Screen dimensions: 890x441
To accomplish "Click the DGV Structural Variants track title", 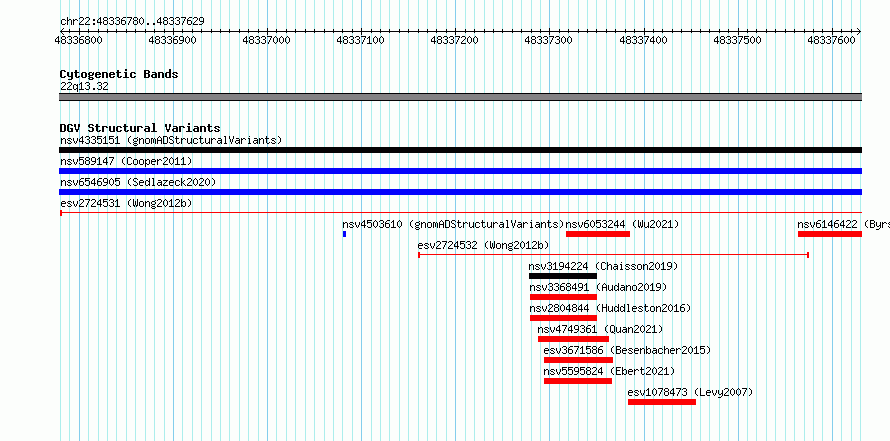I will (x=140, y=128).
